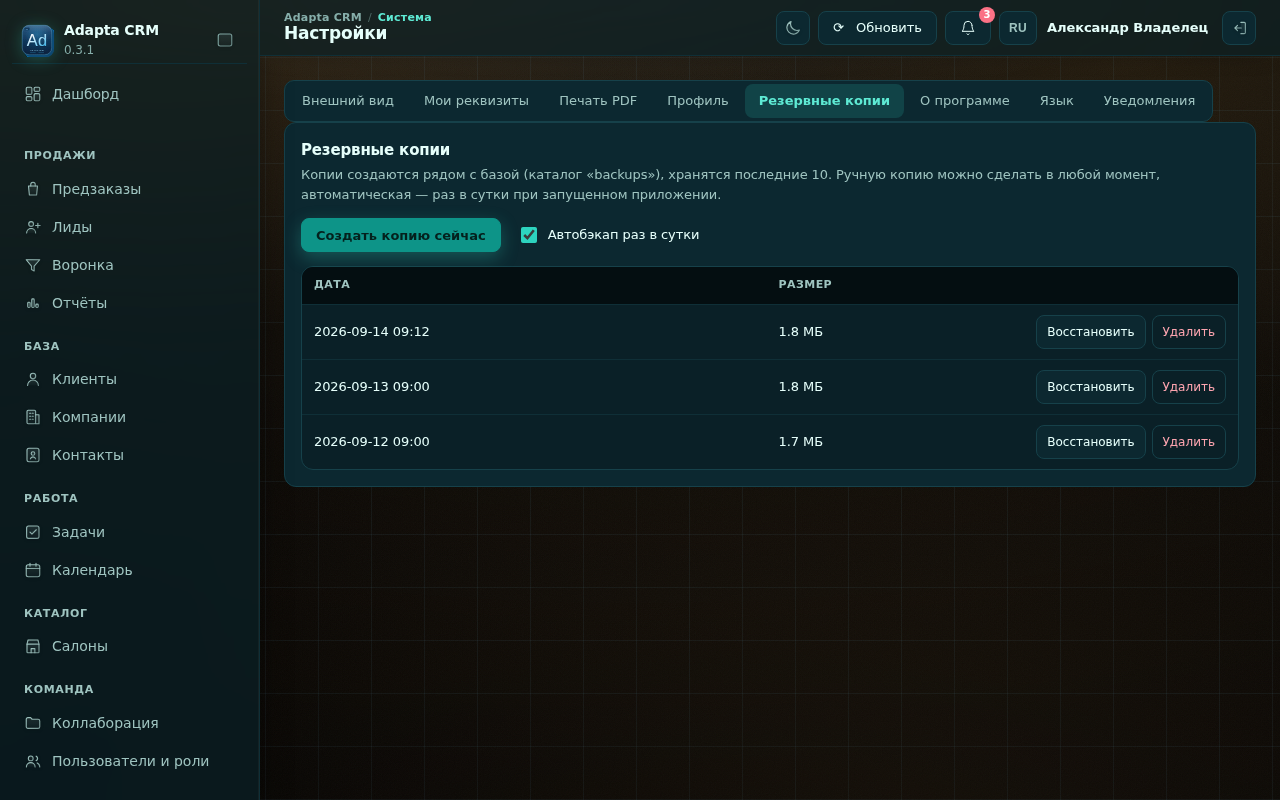Click the Обновить button in the header
This screenshot has width=1280, height=800.
tap(877, 28)
